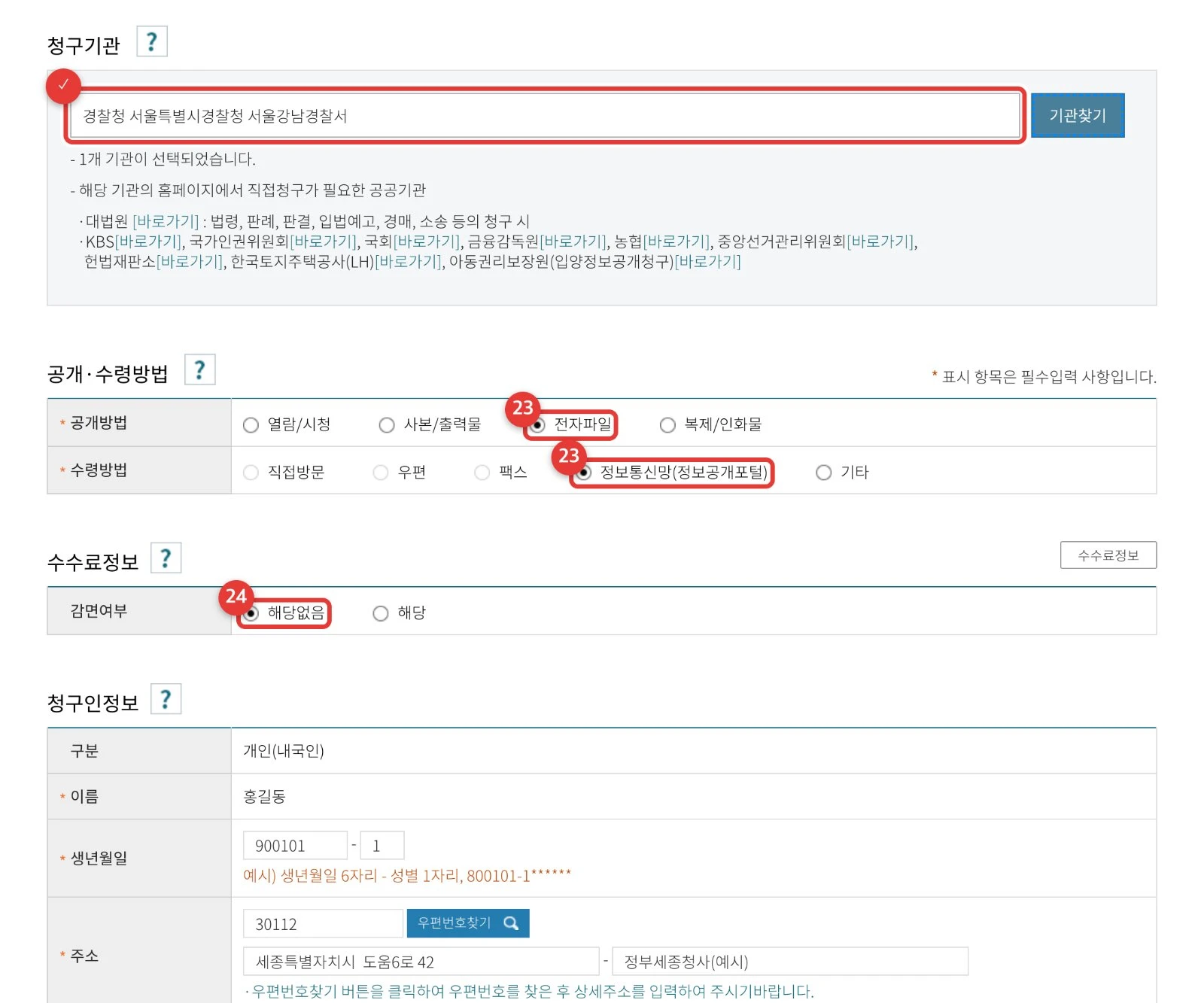1204x1003 pixels.
Task: Click birthdate field showing 900101
Action: click(295, 845)
